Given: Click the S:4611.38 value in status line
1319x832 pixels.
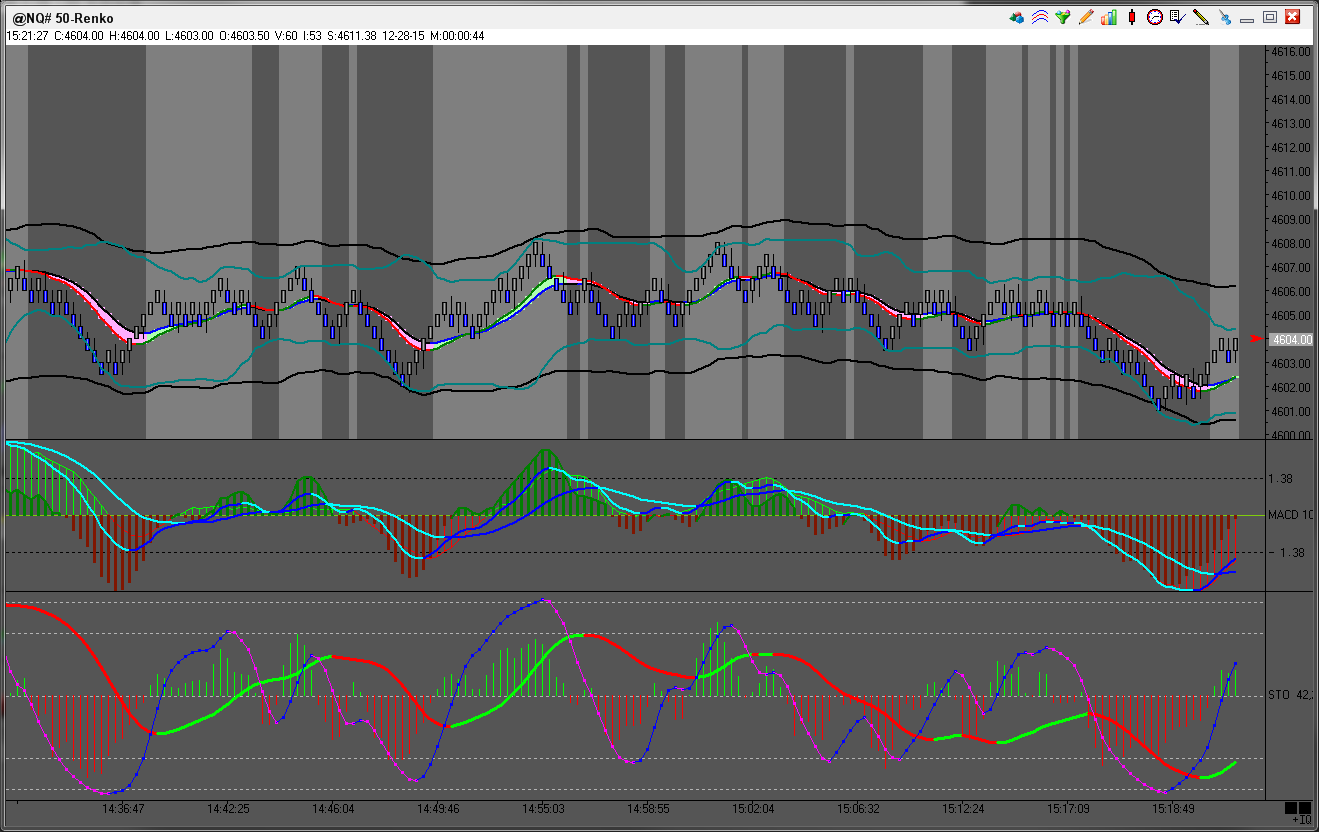Looking at the screenshot, I should coord(352,36).
